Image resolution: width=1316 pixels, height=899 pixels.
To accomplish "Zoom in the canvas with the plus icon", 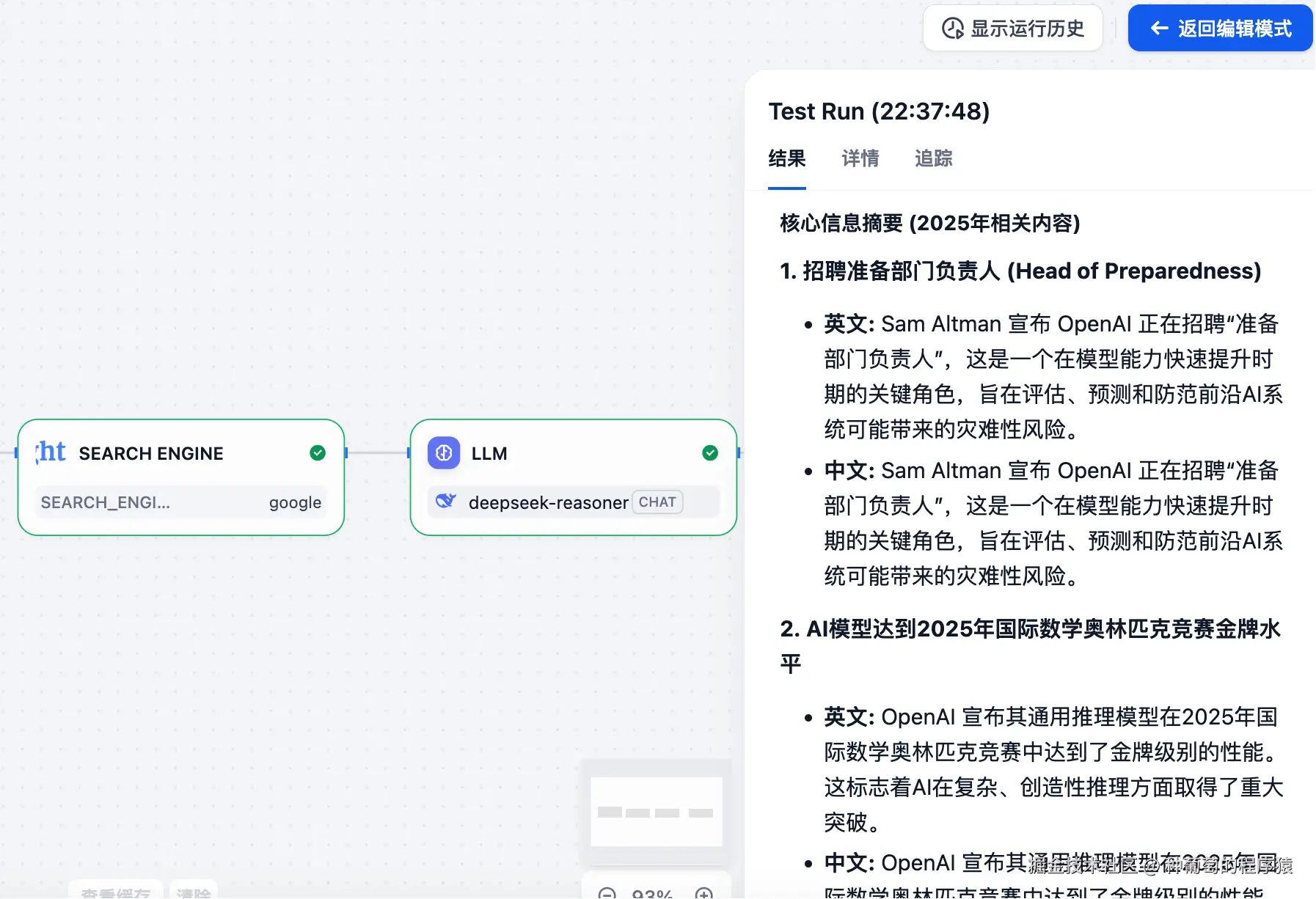I will pyautogui.click(x=704, y=895).
